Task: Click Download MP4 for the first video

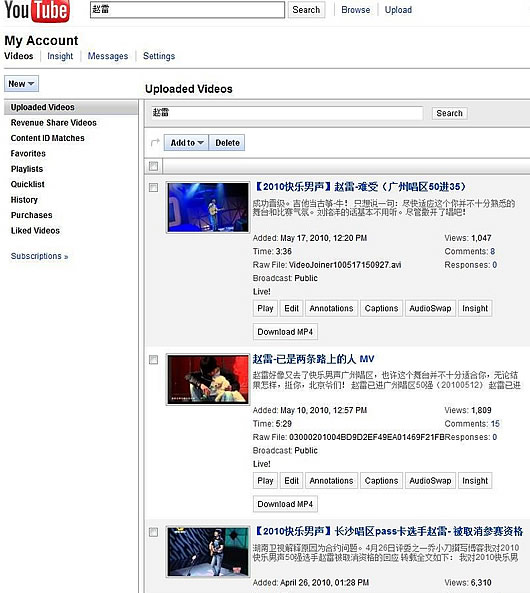Action: point(285,332)
